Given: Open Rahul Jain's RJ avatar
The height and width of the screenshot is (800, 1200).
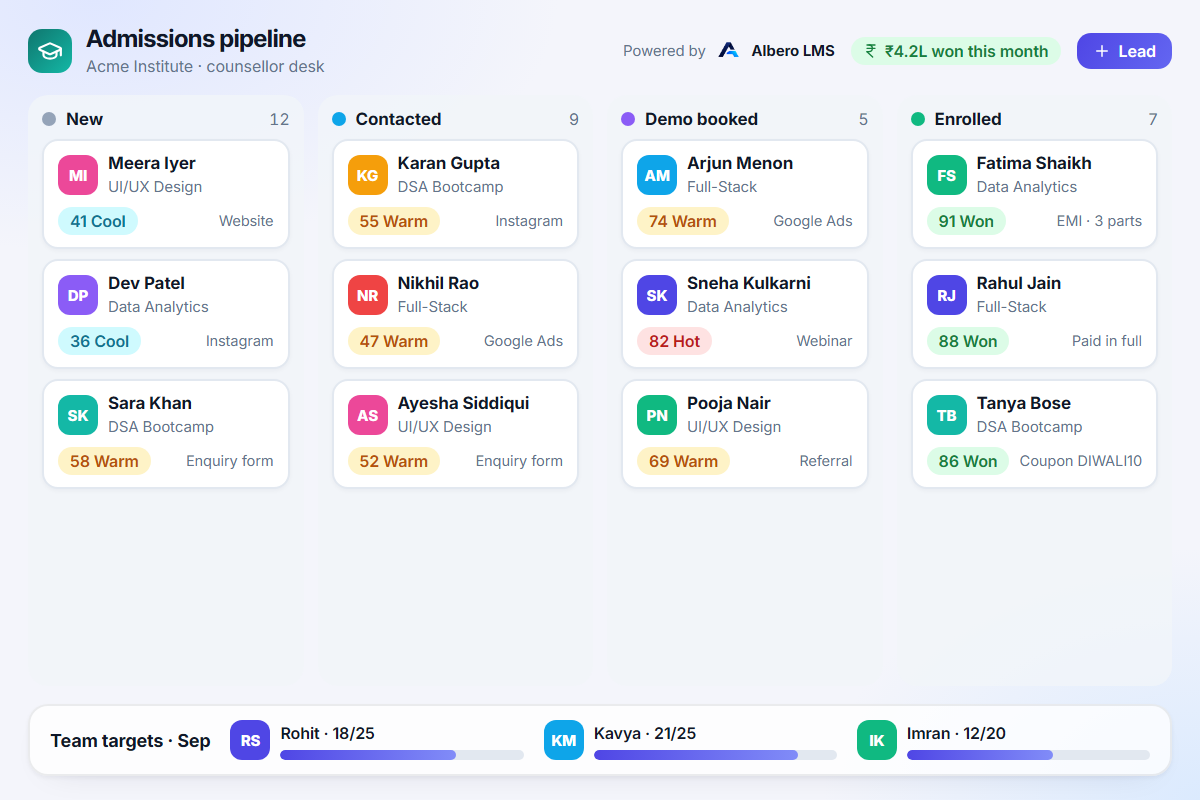Looking at the screenshot, I should click(x=947, y=295).
